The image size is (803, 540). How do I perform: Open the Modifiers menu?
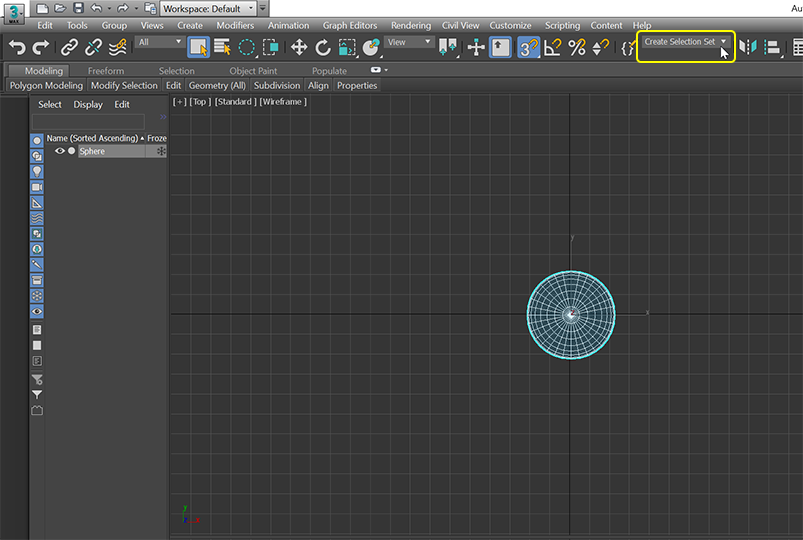235,25
